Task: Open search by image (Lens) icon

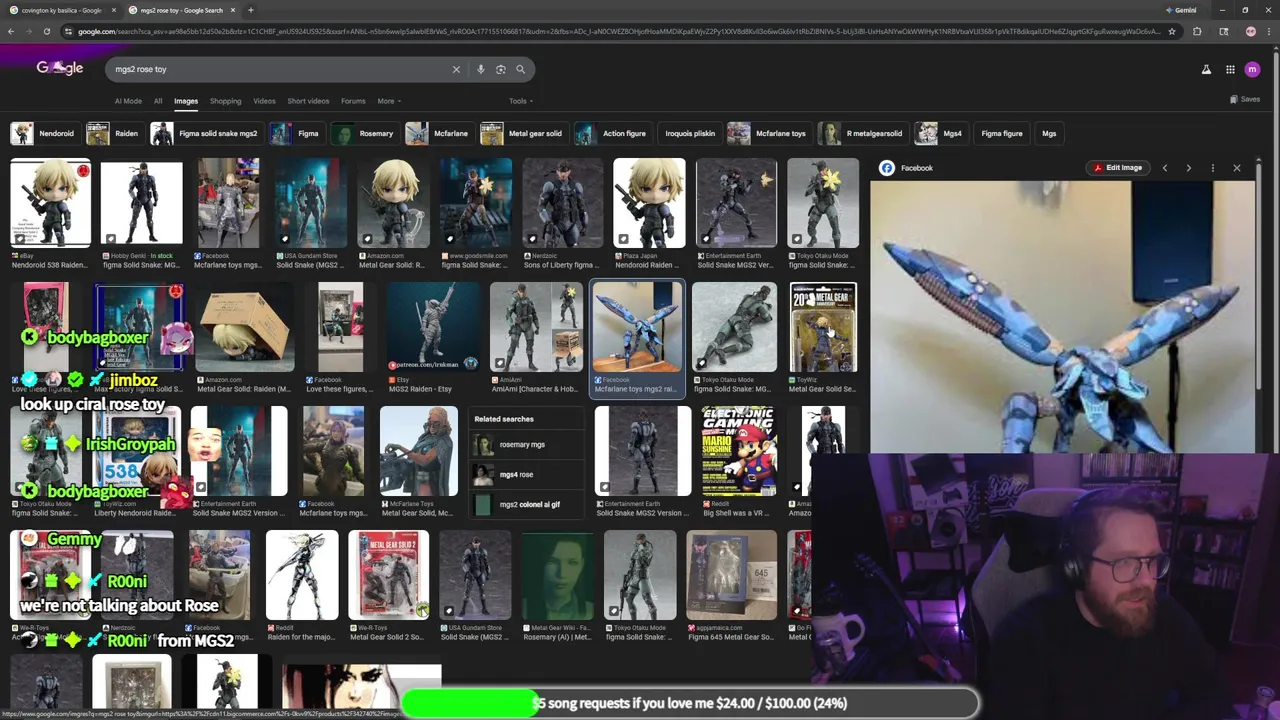Action: pos(501,69)
